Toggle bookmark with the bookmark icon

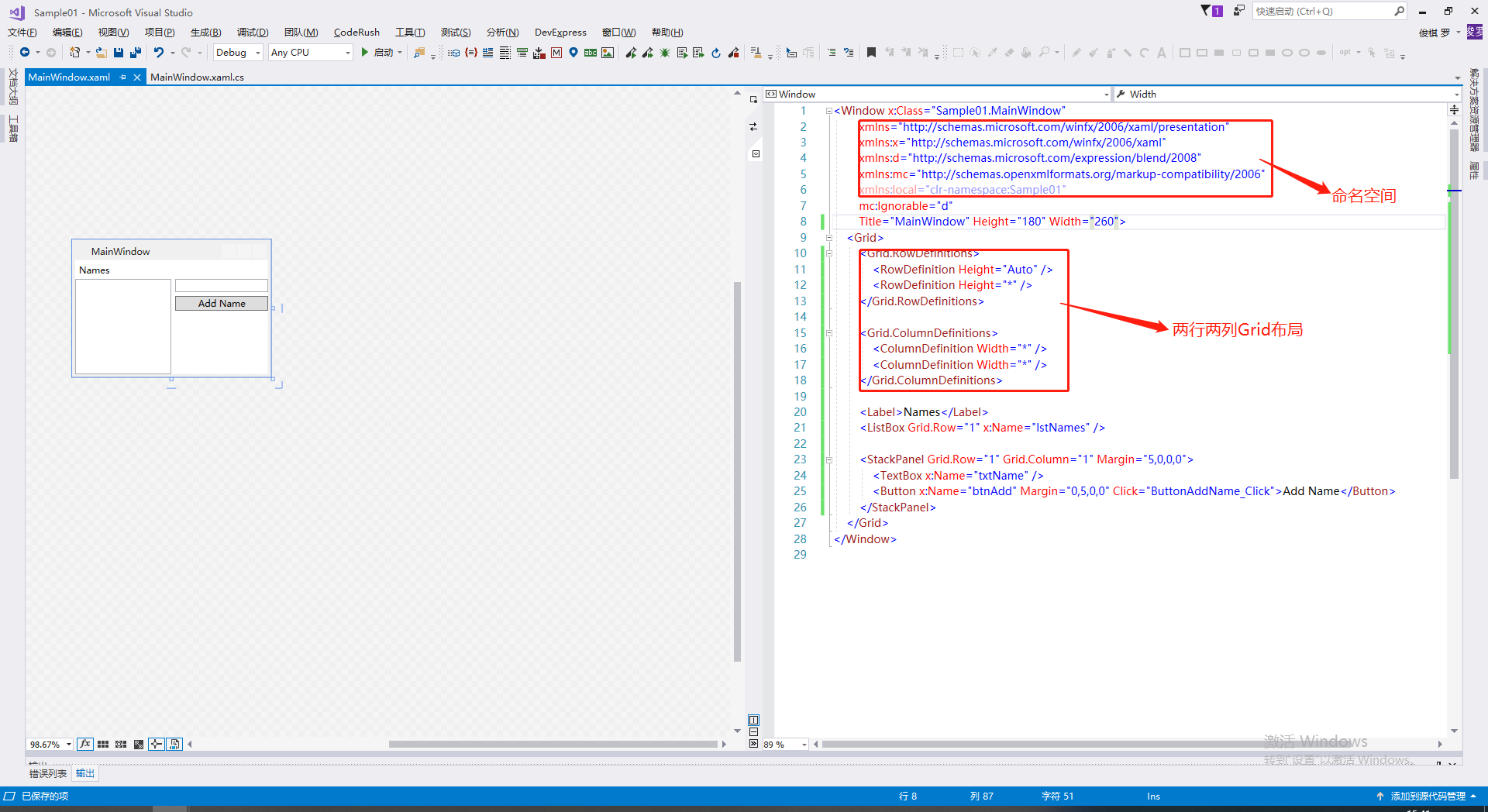click(x=871, y=53)
